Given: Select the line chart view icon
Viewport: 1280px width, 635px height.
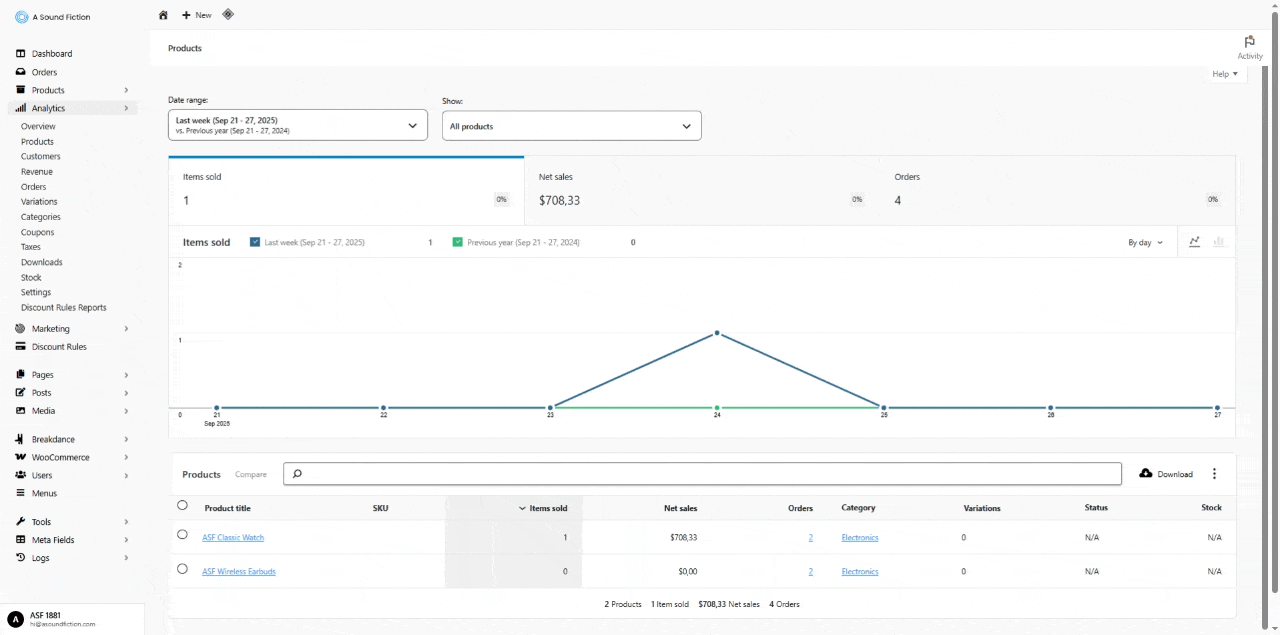Looking at the screenshot, I should click(1194, 241).
